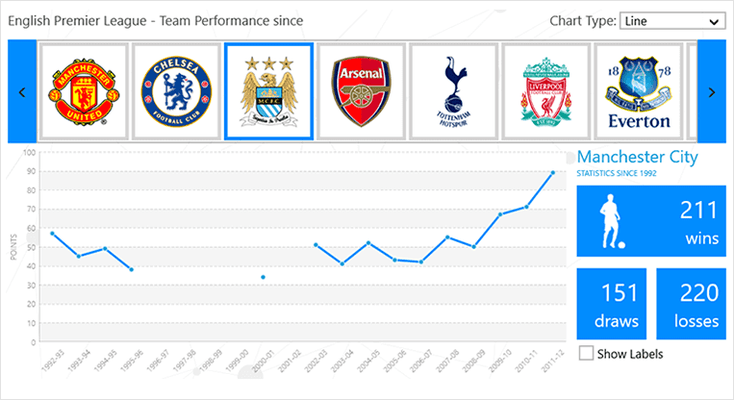Open the Chart Type dropdown

click(672, 21)
